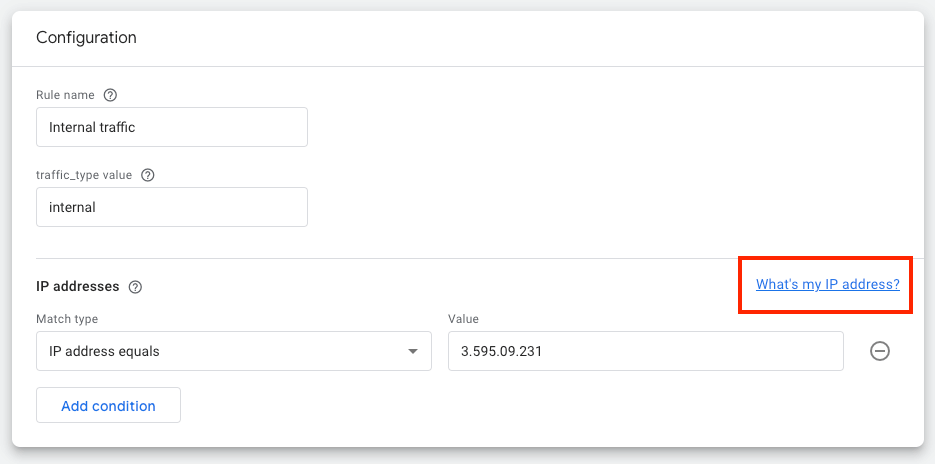Select the 'IP addresses' section title
Screen dimensions: 935x464
point(78,286)
